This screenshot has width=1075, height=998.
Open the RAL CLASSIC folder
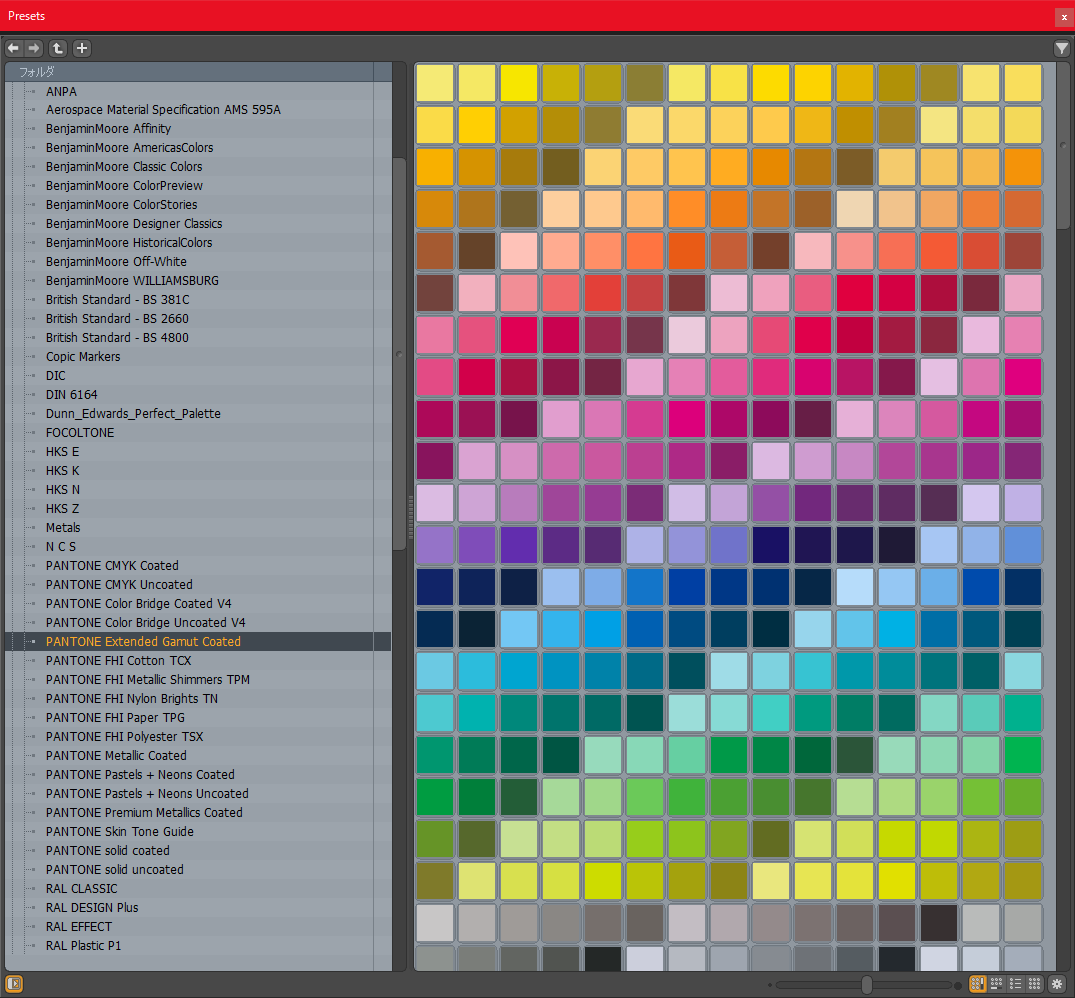(x=82, y=888)
